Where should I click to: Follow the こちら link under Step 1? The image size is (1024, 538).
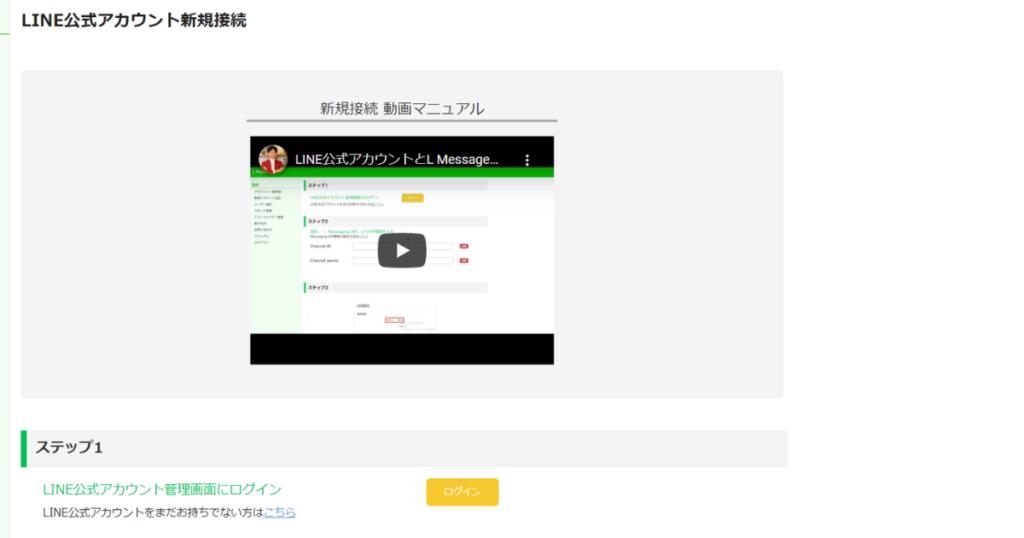coord(280,513)
